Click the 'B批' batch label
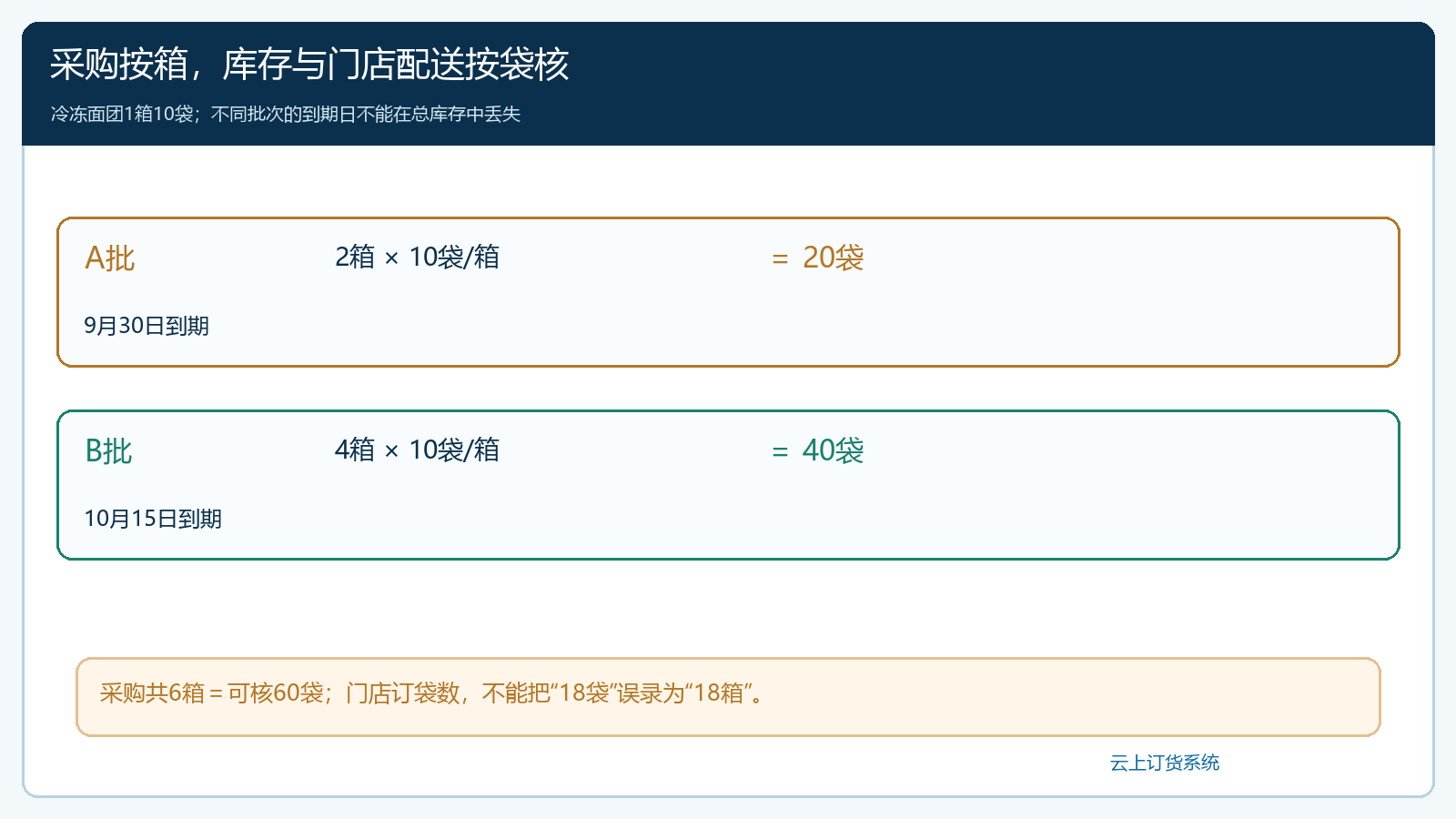The width and height of the screenshot is (1456, 819). pyautogui.click(x=108, y=451)
